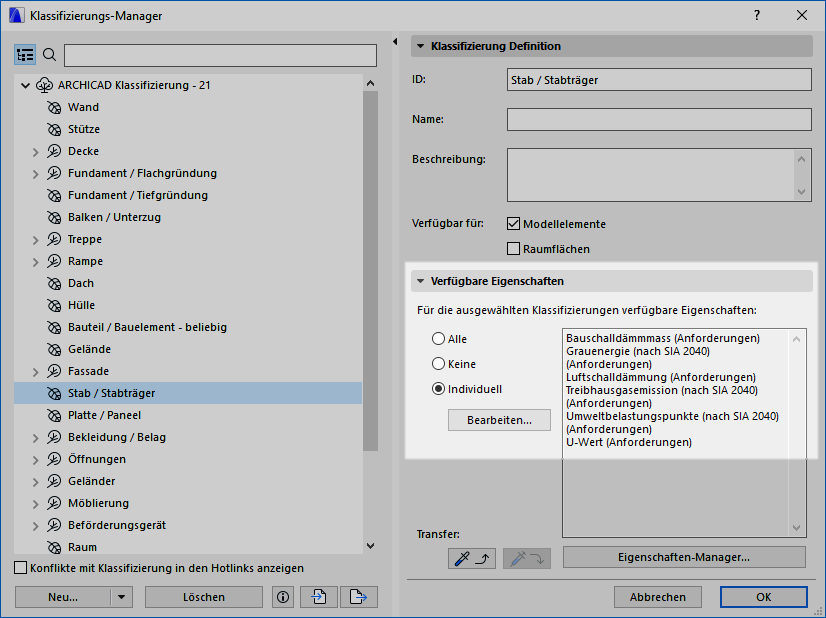Click the Bauteil / Bauelement - beliebig icon
Viewport: 826px width, 618px height.
(54, 328)
